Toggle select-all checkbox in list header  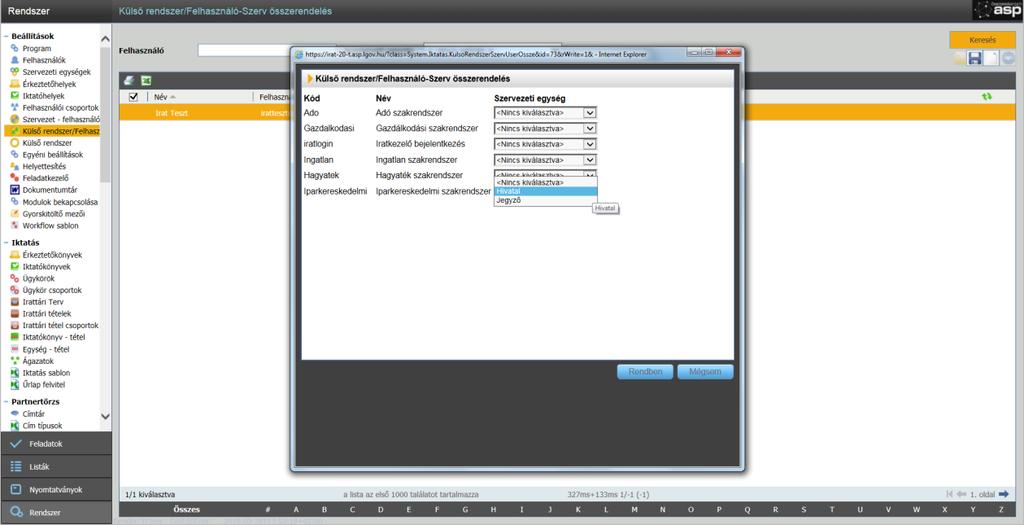coord(133,97)
